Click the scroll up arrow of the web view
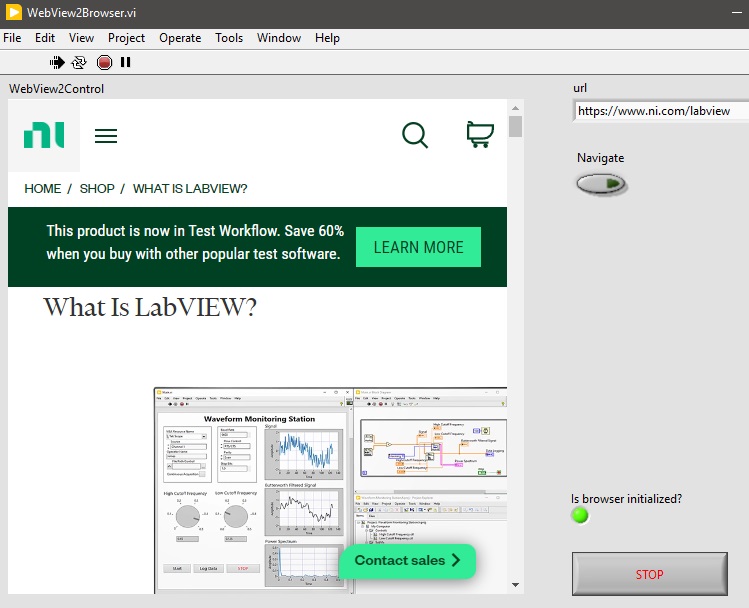This screenshot has width=749, height=608. click(x=515, y=108)
